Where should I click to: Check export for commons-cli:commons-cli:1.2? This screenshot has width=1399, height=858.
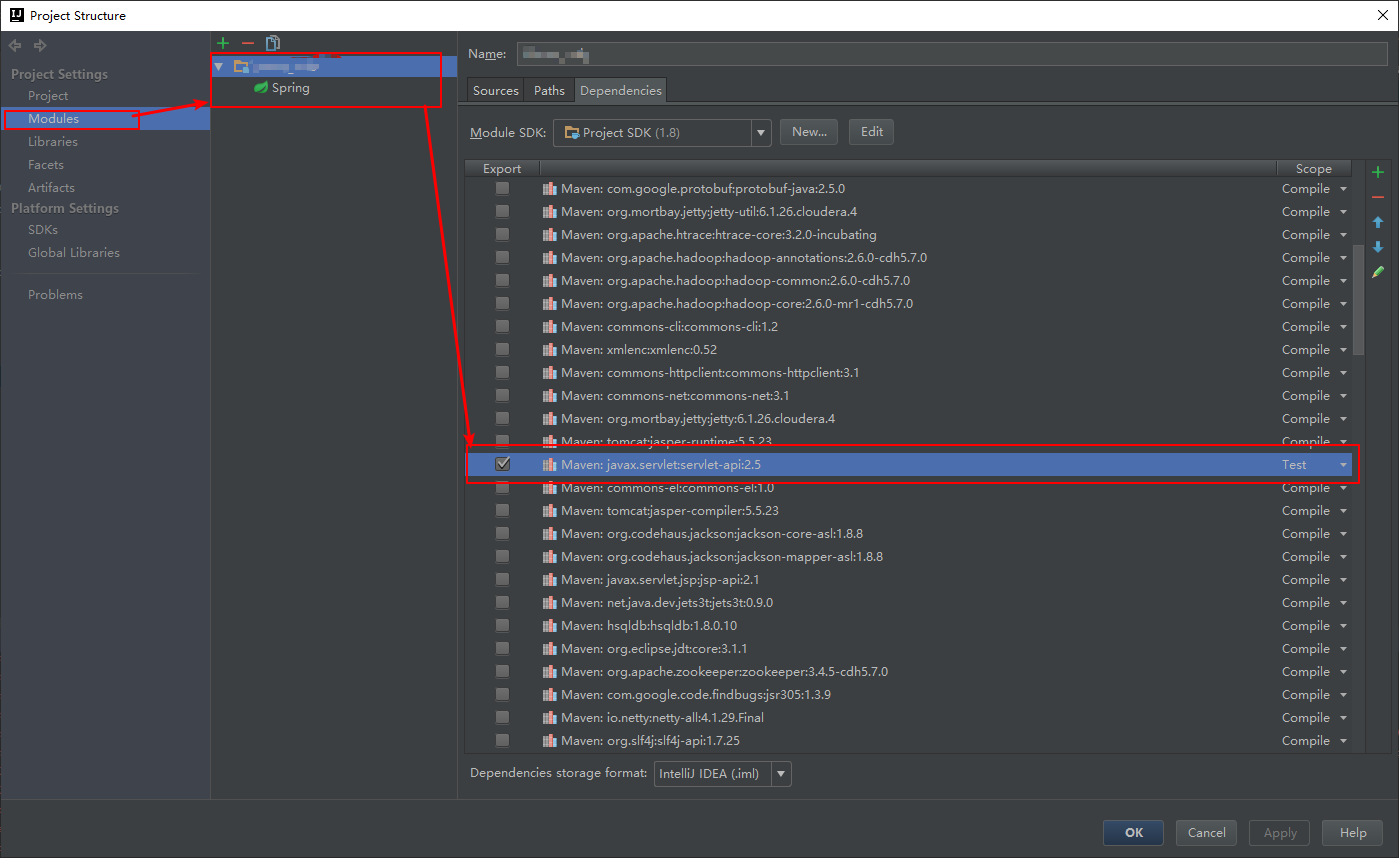(x=503, y=326)
